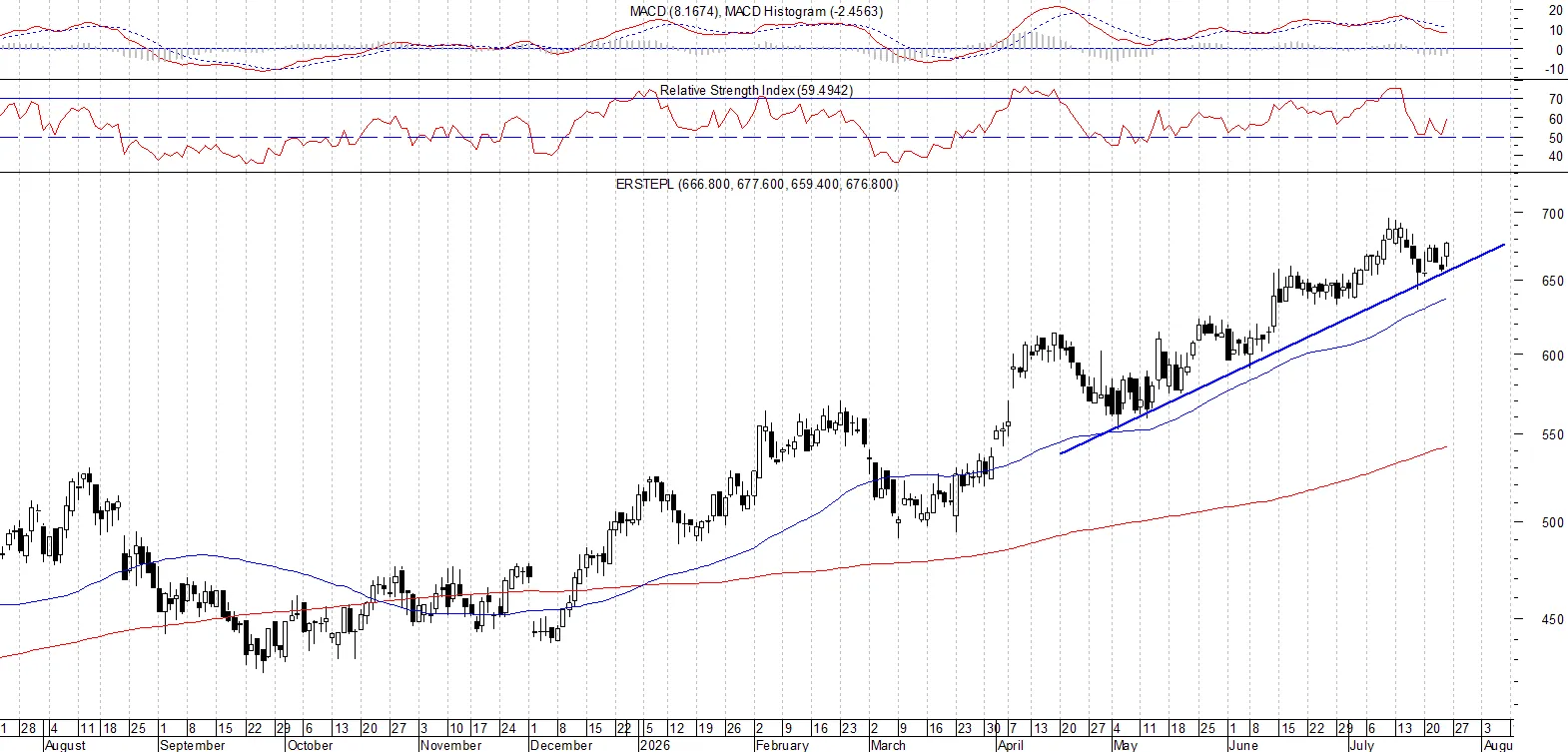Click the May month label
Screen dimensions: 1568x752
click(x=1125, y=745)
